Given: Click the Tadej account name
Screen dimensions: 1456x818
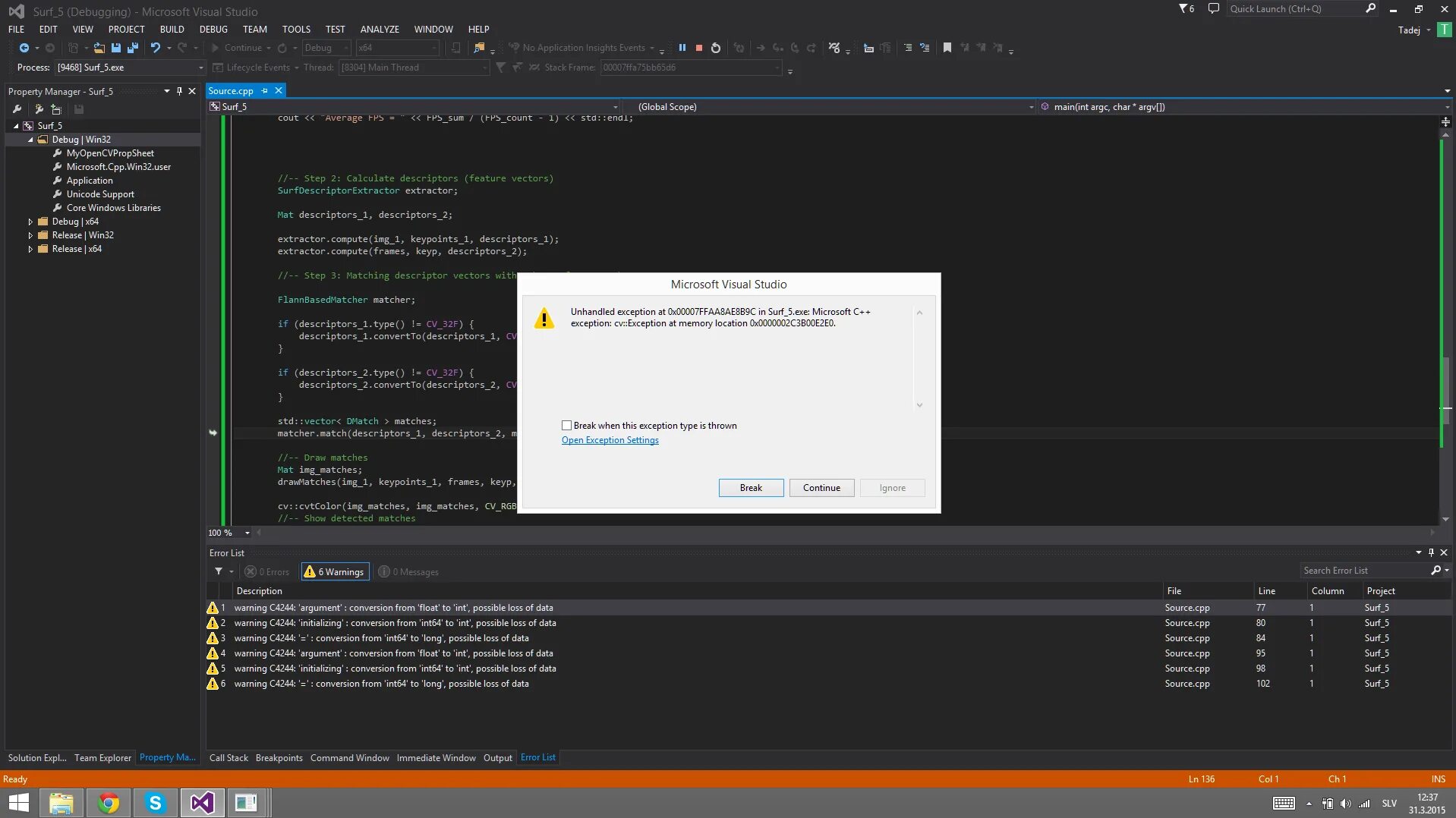Looking at the screenshot, I should pos(1409,30).
